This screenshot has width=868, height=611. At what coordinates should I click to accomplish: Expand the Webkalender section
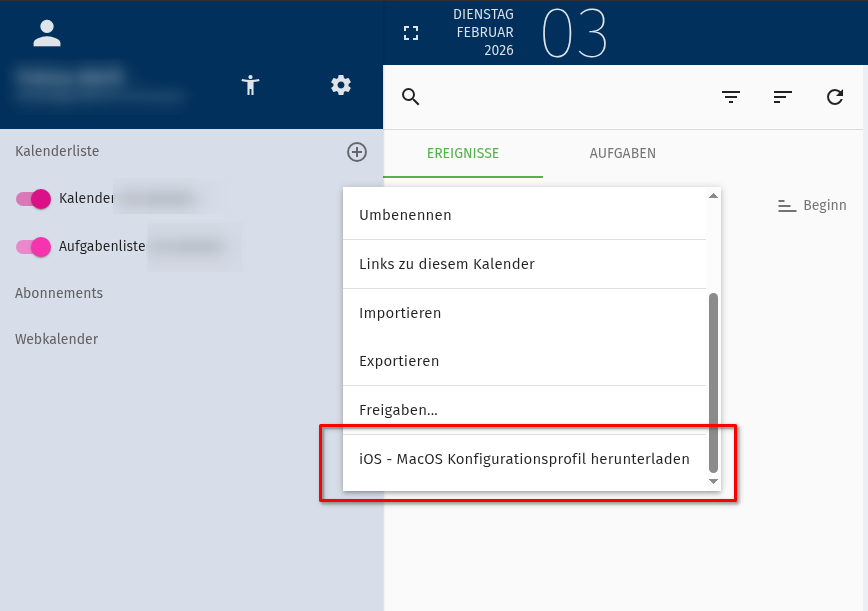click(x=57, y=339)
